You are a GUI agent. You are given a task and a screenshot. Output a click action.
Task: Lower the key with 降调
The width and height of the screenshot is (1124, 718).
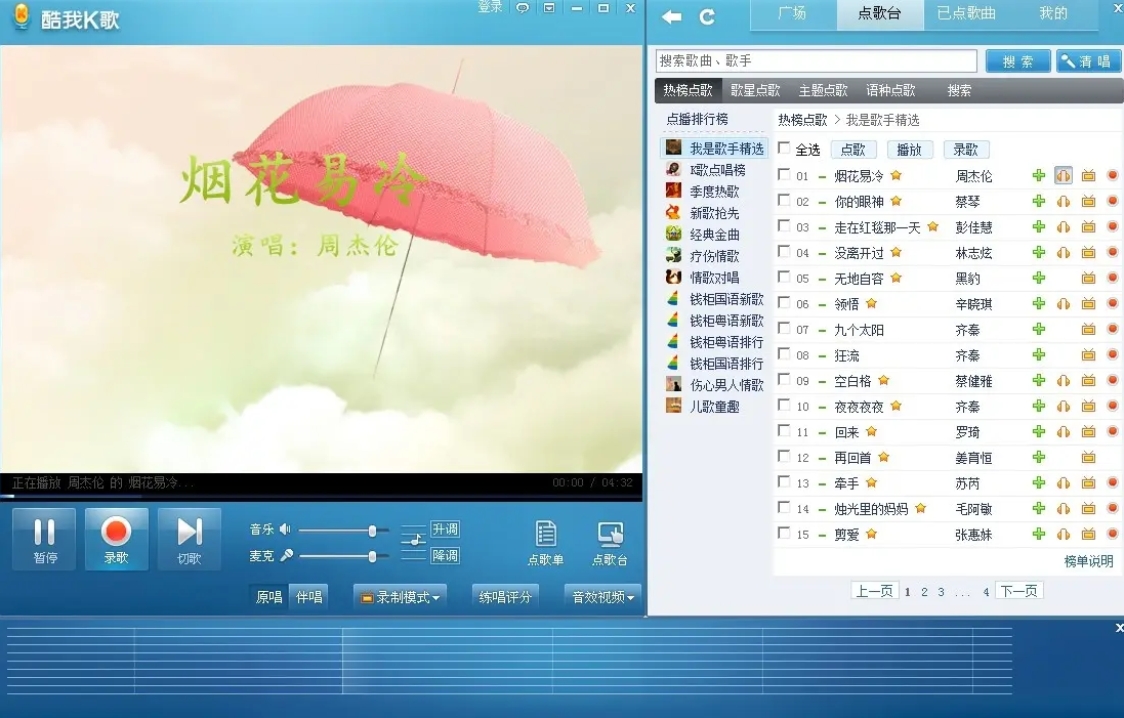(444, 555)
